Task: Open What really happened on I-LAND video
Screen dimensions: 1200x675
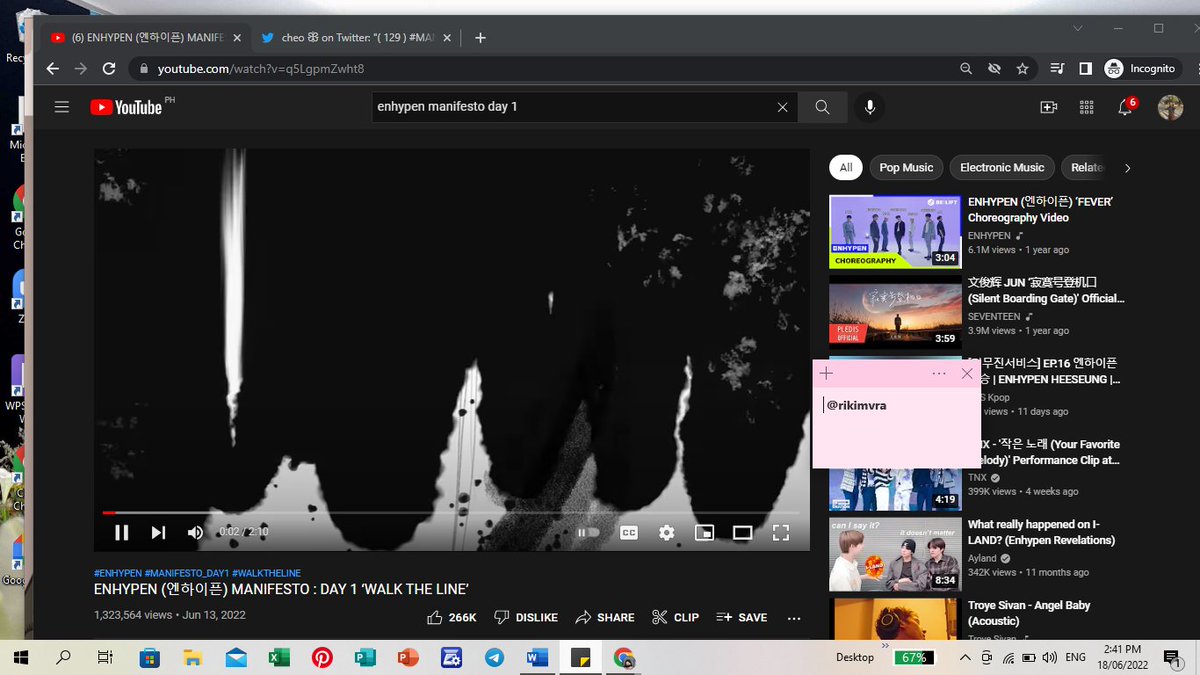Action: (895, 554)
